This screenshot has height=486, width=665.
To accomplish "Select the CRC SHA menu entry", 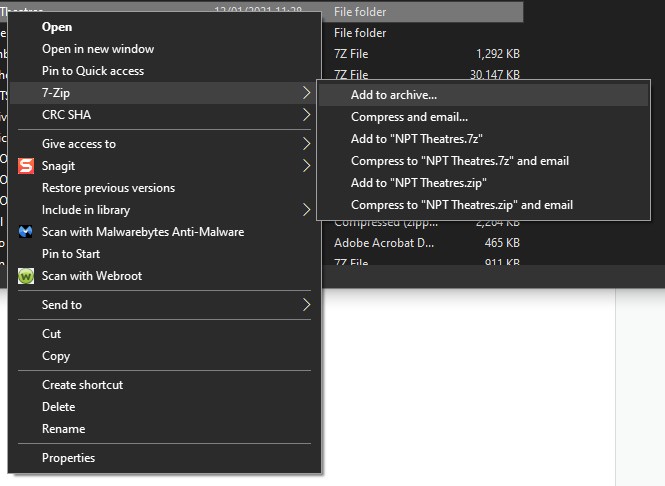I will pyautogui.click(x=165, y=115).
